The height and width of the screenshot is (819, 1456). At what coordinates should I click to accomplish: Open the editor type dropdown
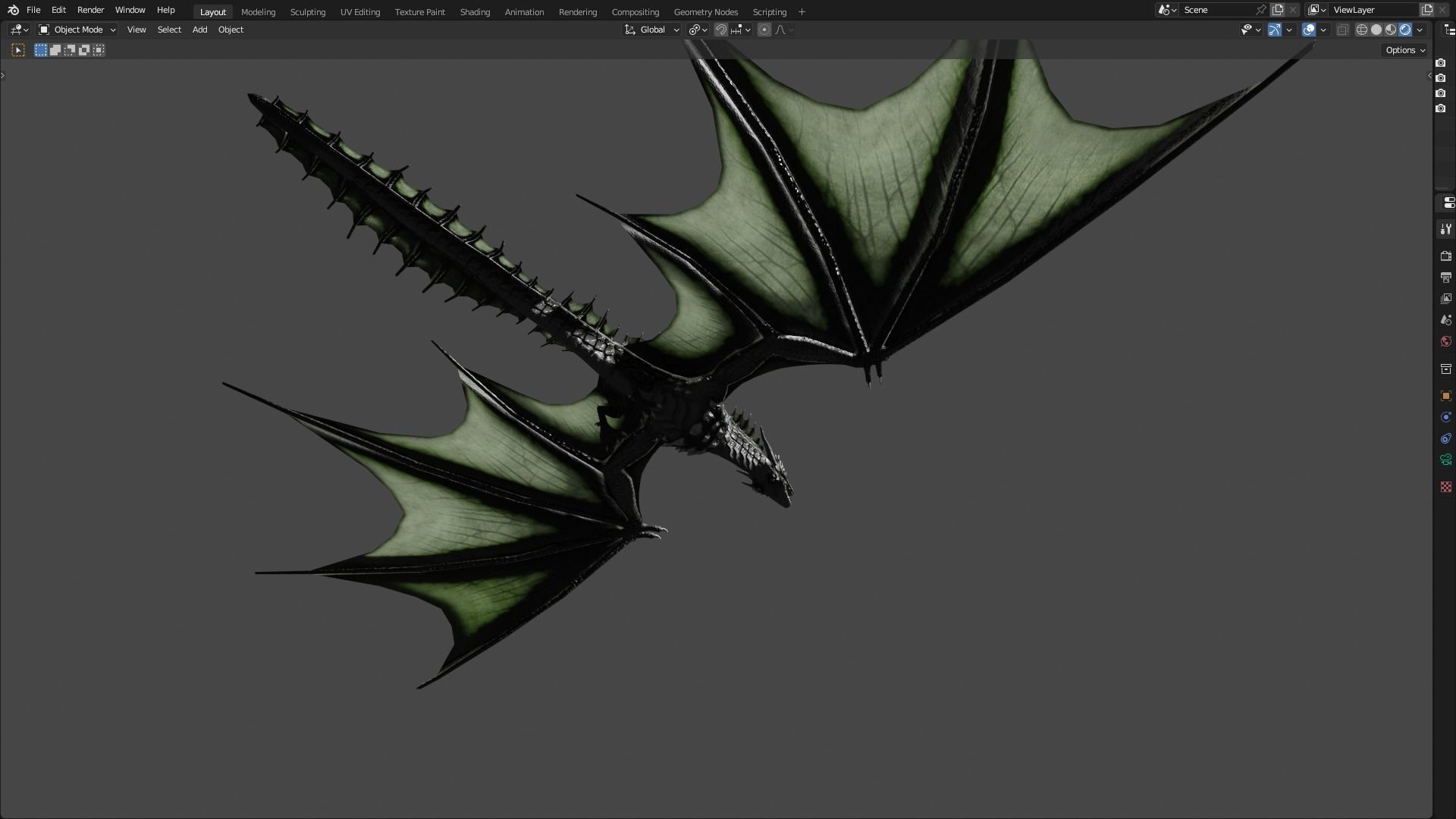coord(19,30)
